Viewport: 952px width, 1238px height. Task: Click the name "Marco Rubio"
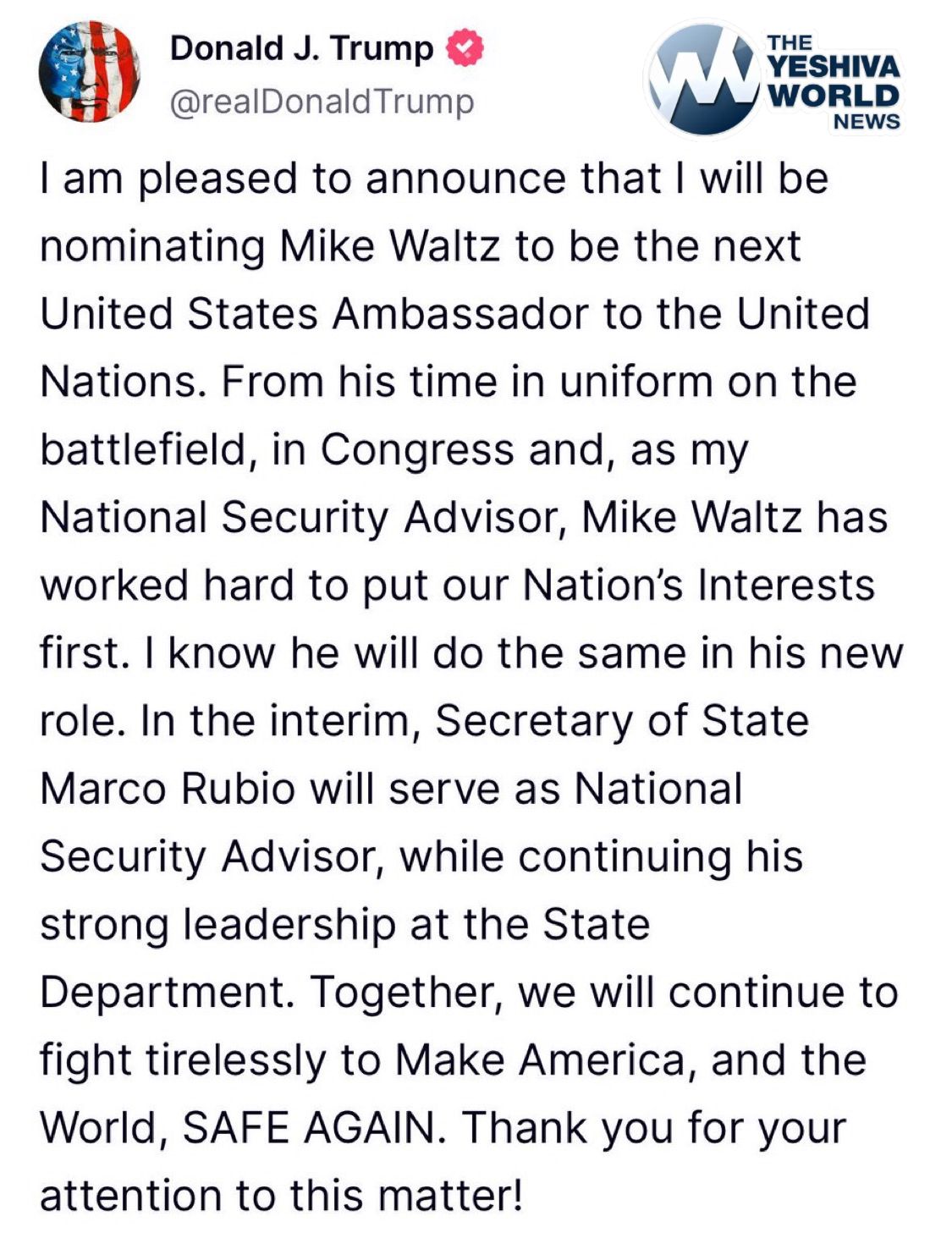click(168, 790)
